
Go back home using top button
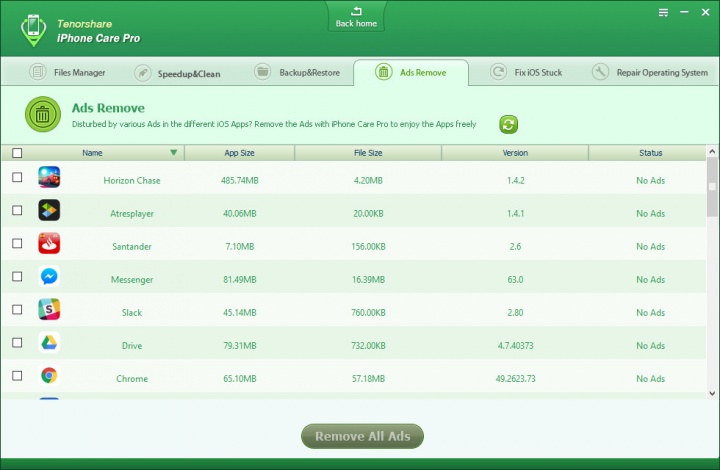point(356,17)
